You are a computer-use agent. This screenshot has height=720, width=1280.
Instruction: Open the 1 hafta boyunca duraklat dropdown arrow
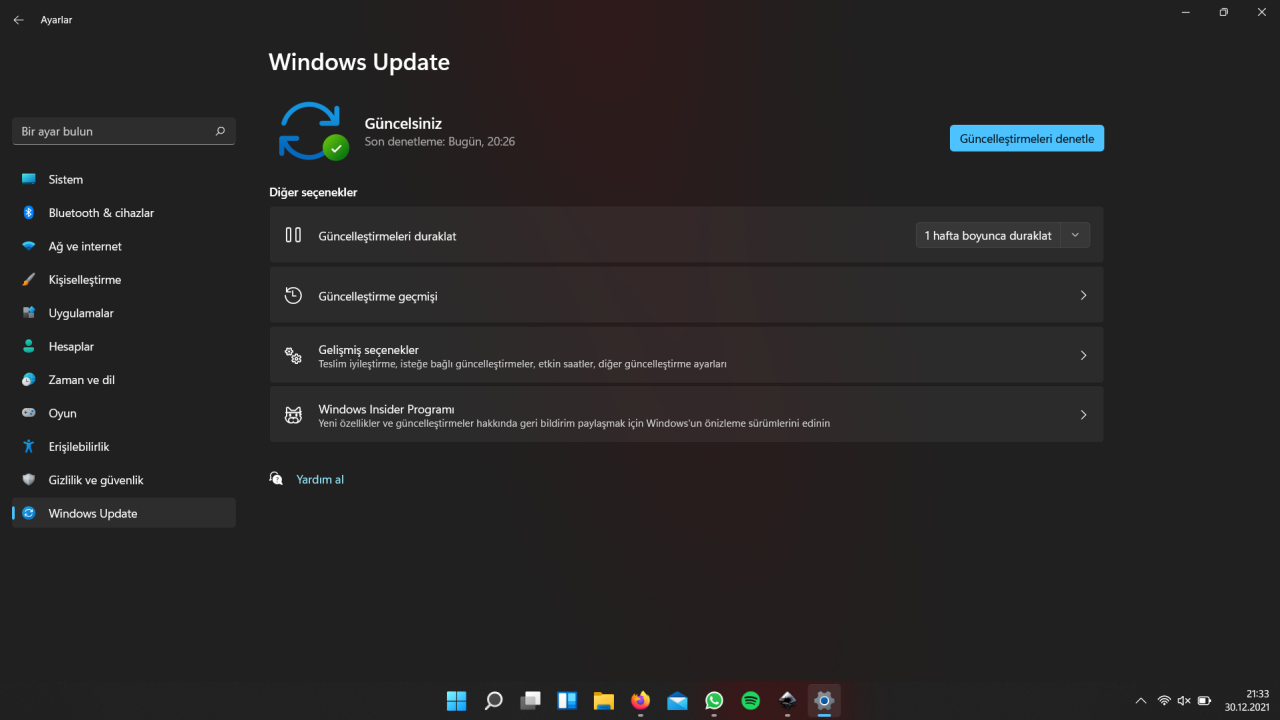(1075, 235)
